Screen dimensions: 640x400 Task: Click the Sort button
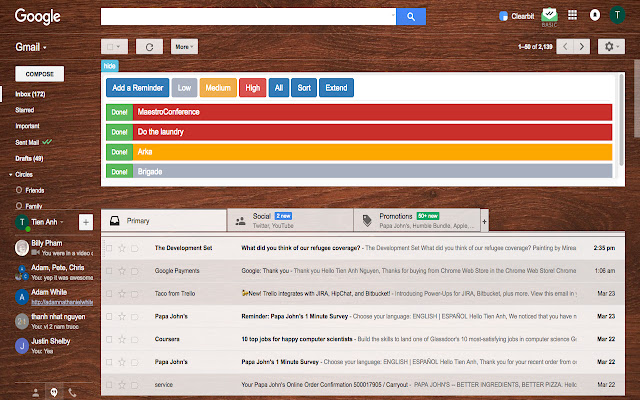(x=304, y=88)
